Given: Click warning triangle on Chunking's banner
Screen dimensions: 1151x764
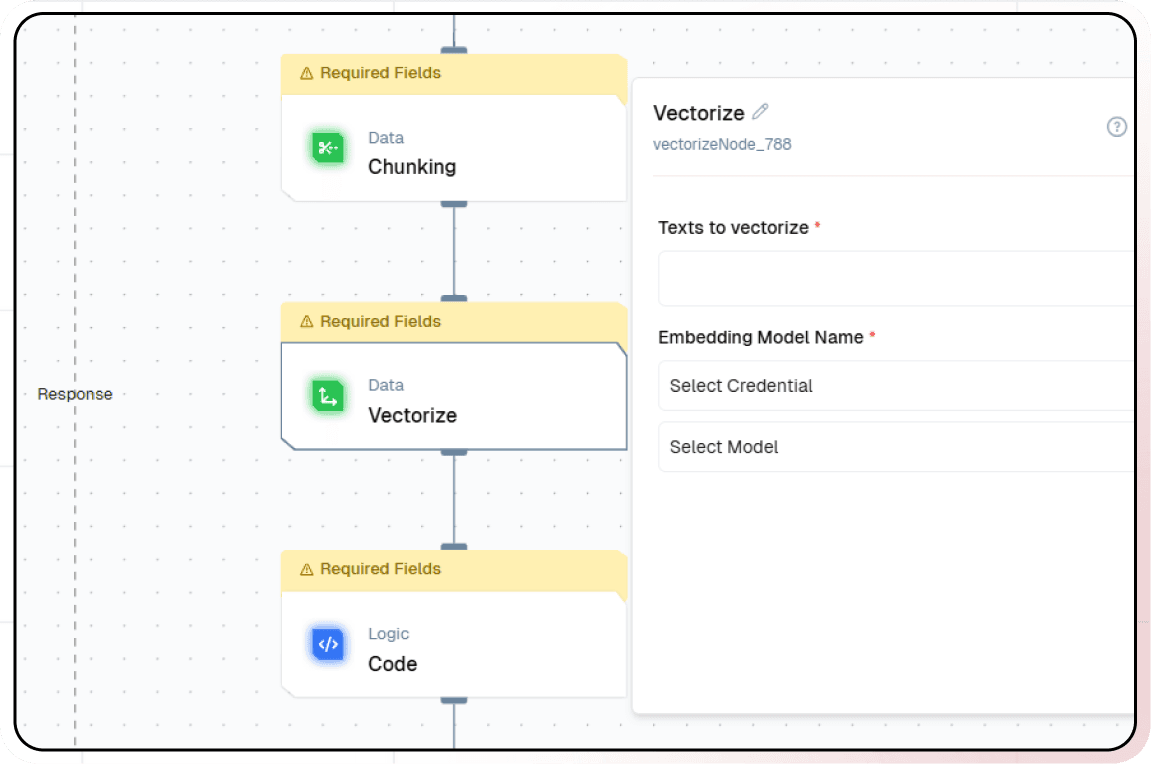Looking at the screenshot, I should (x=307, y=74).
